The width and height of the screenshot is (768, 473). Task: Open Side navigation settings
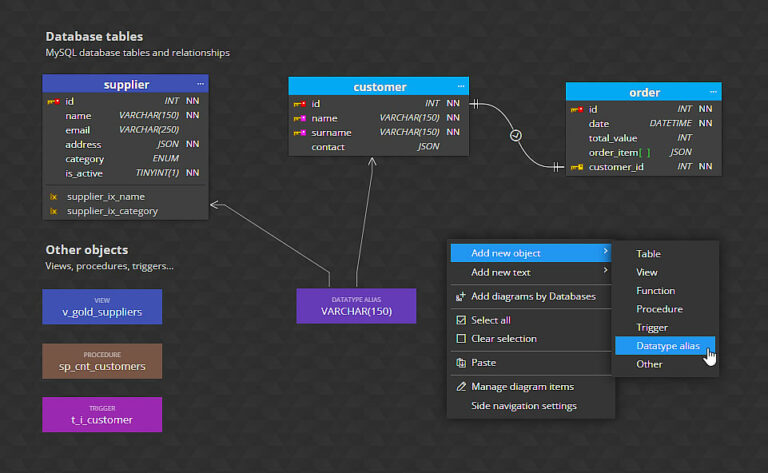coord(530,405)
